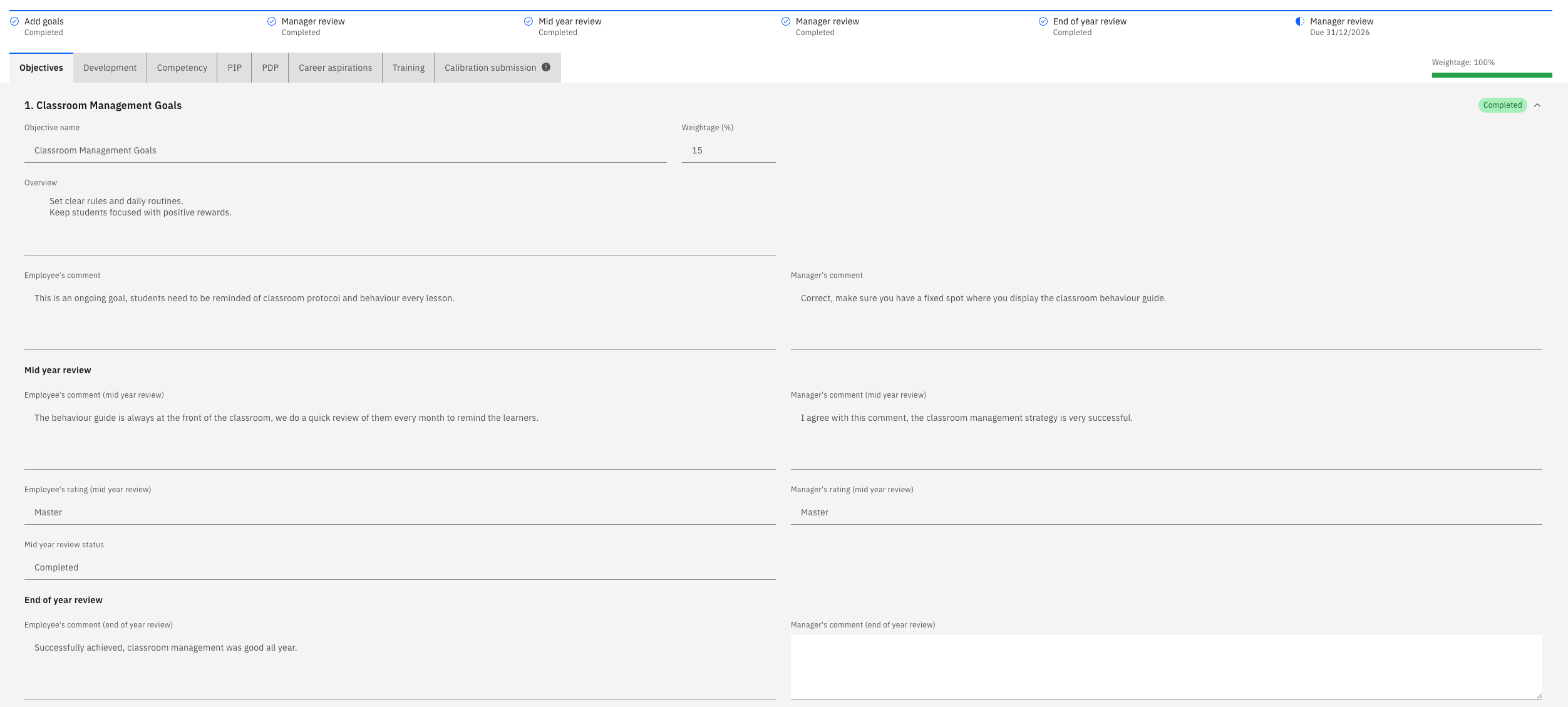Click 'Successfully achieved' end of year comment
1568x707 pixels.
click(x=166, y=648)
